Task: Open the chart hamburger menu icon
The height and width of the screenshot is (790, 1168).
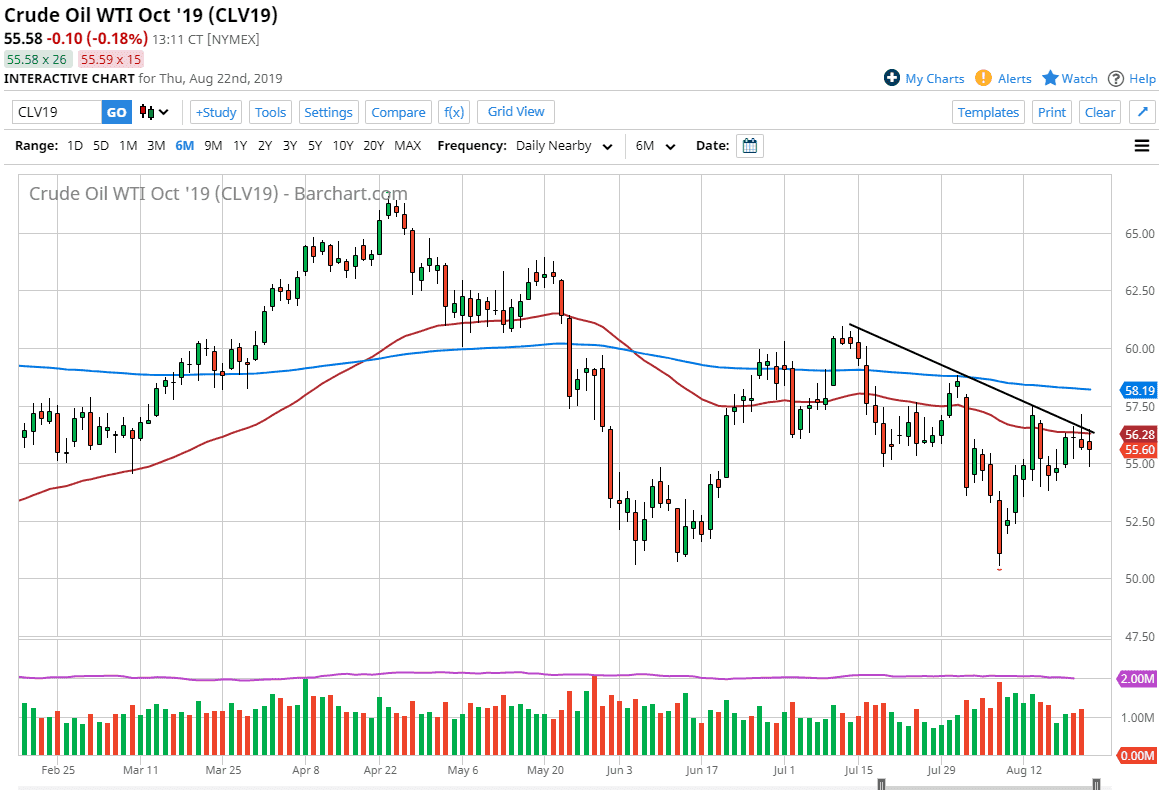Action: pos(1141,145)
